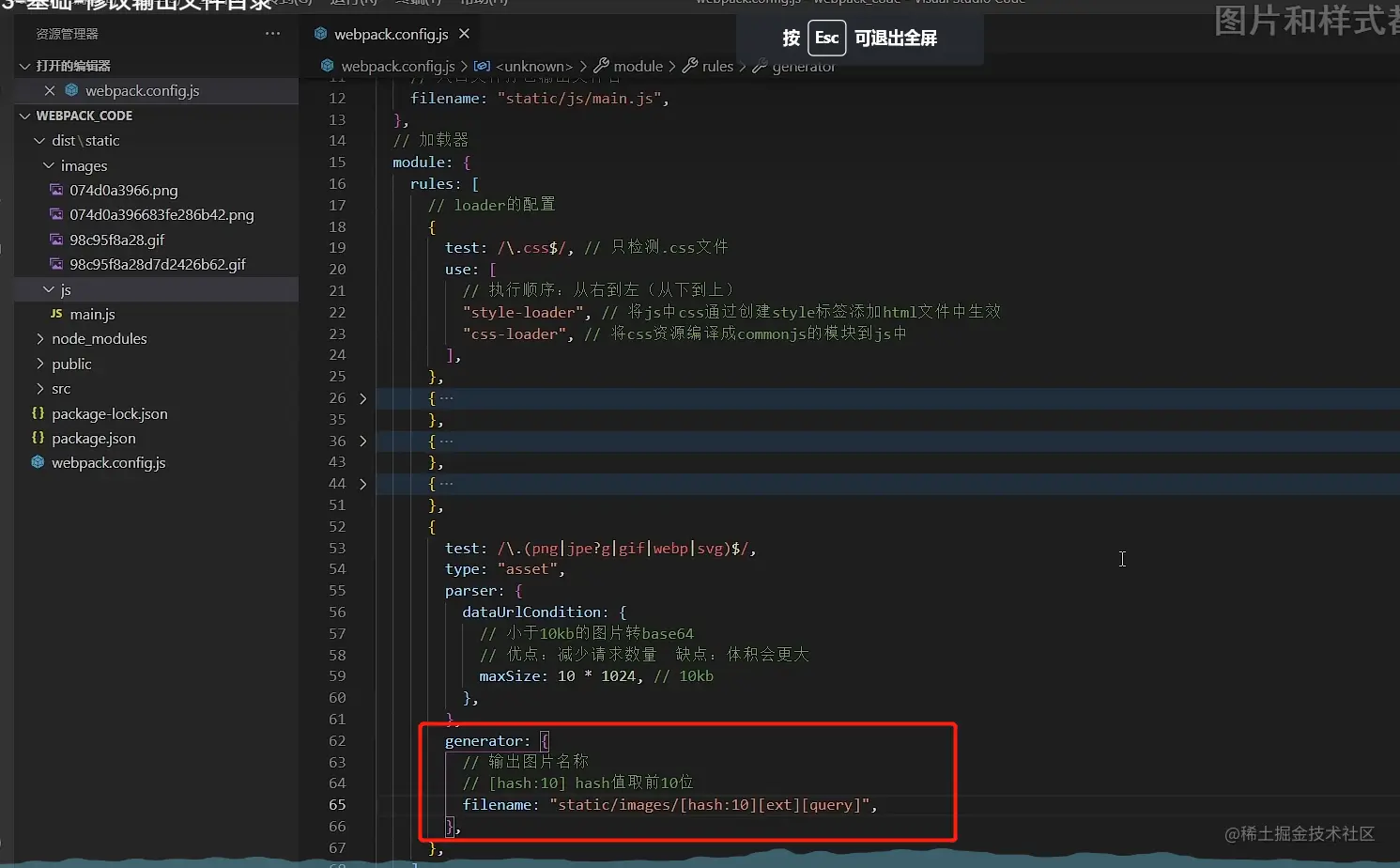Click dataUrlCondition on line 56
The width and height of the screenshot is (1400, 868).
coord(532,612)
